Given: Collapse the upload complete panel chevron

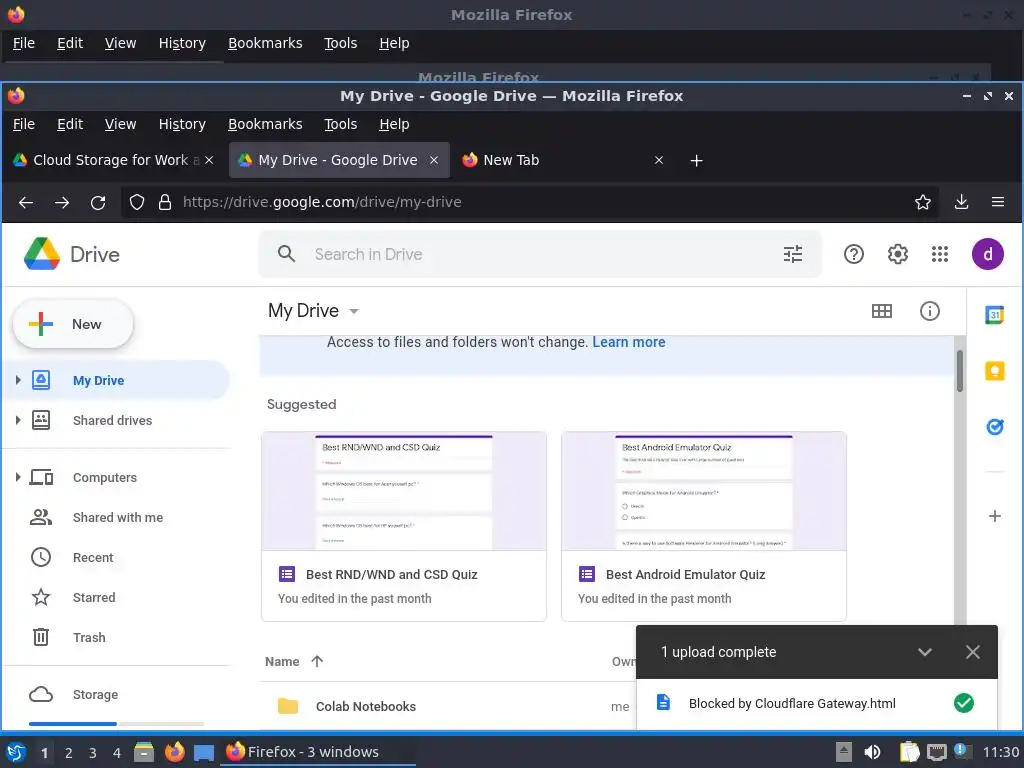Looking at the screenshot, I should [924, 652].
